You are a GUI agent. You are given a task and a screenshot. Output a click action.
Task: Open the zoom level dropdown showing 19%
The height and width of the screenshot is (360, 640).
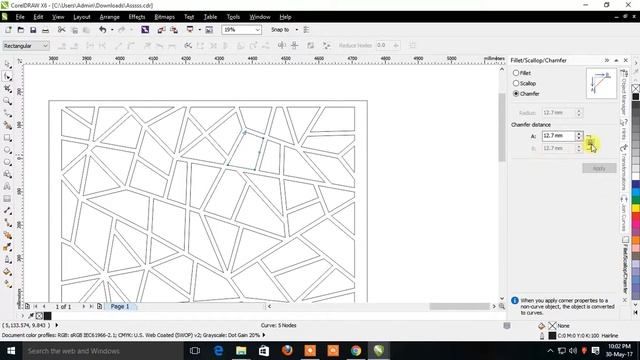click(258, 30)
